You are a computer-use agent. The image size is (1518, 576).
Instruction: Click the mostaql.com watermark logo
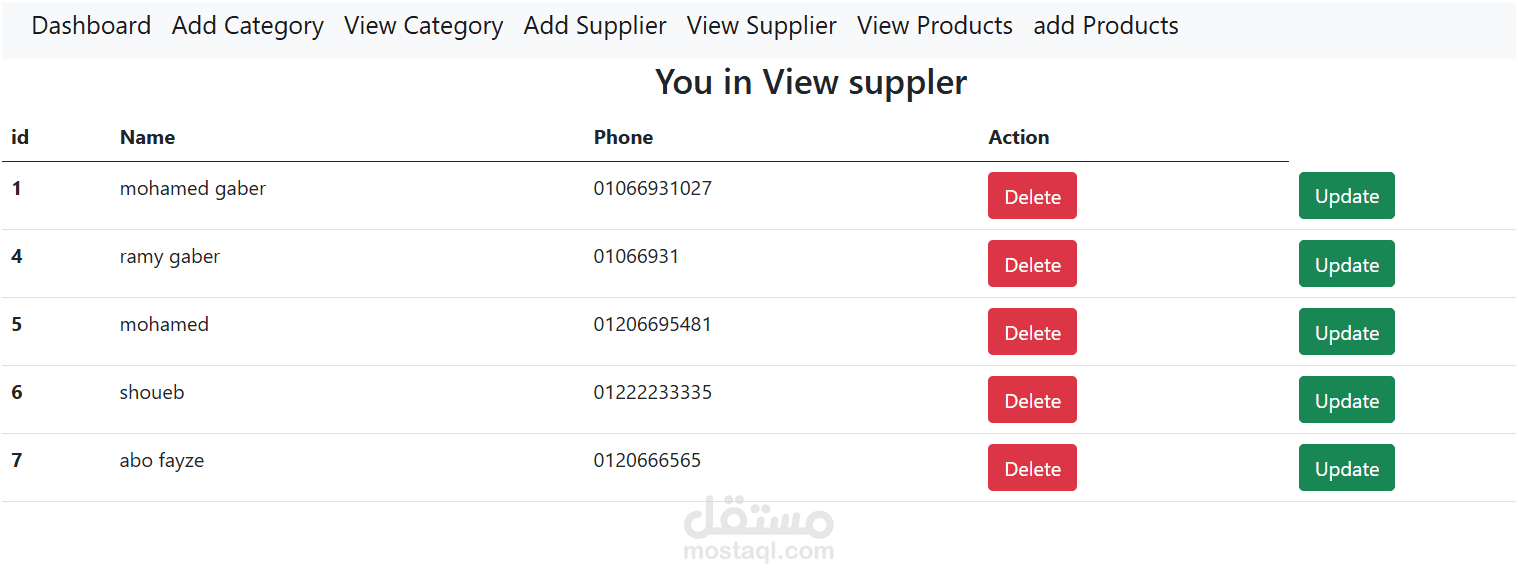[x=758, y=529]
